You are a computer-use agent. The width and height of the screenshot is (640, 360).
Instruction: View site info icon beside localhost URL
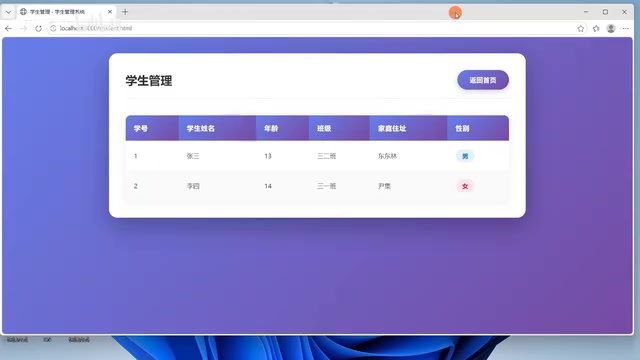click(53, 29)
